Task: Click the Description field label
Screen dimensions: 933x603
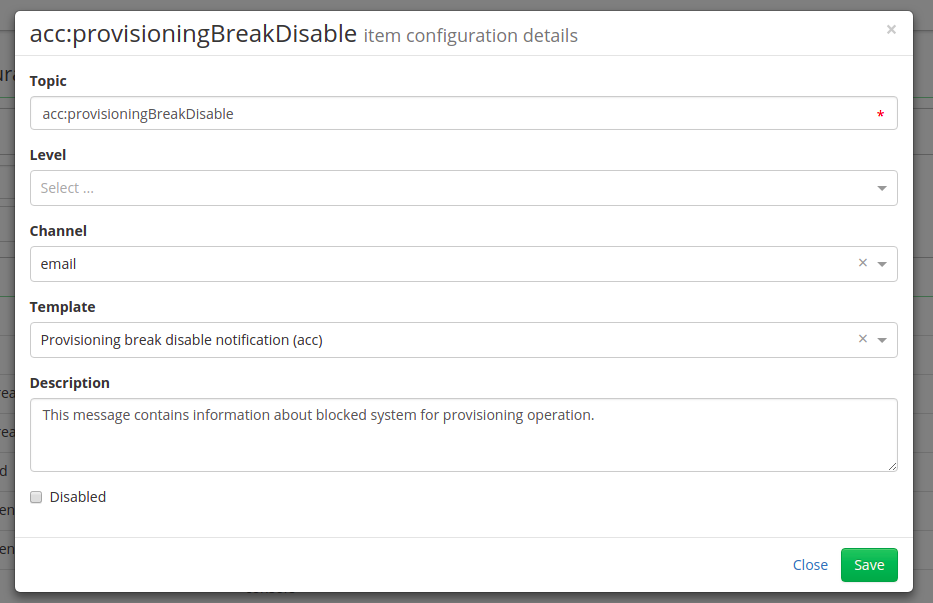Action: pyautogui.click(x=70, y=383)
